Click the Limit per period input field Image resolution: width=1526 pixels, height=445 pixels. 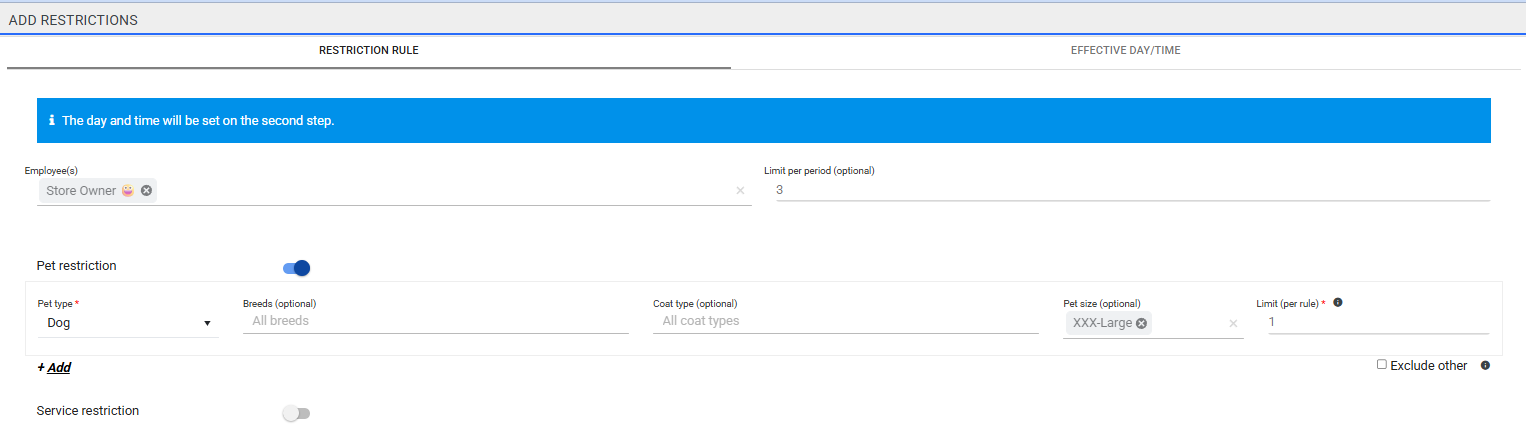[1132, 190]
